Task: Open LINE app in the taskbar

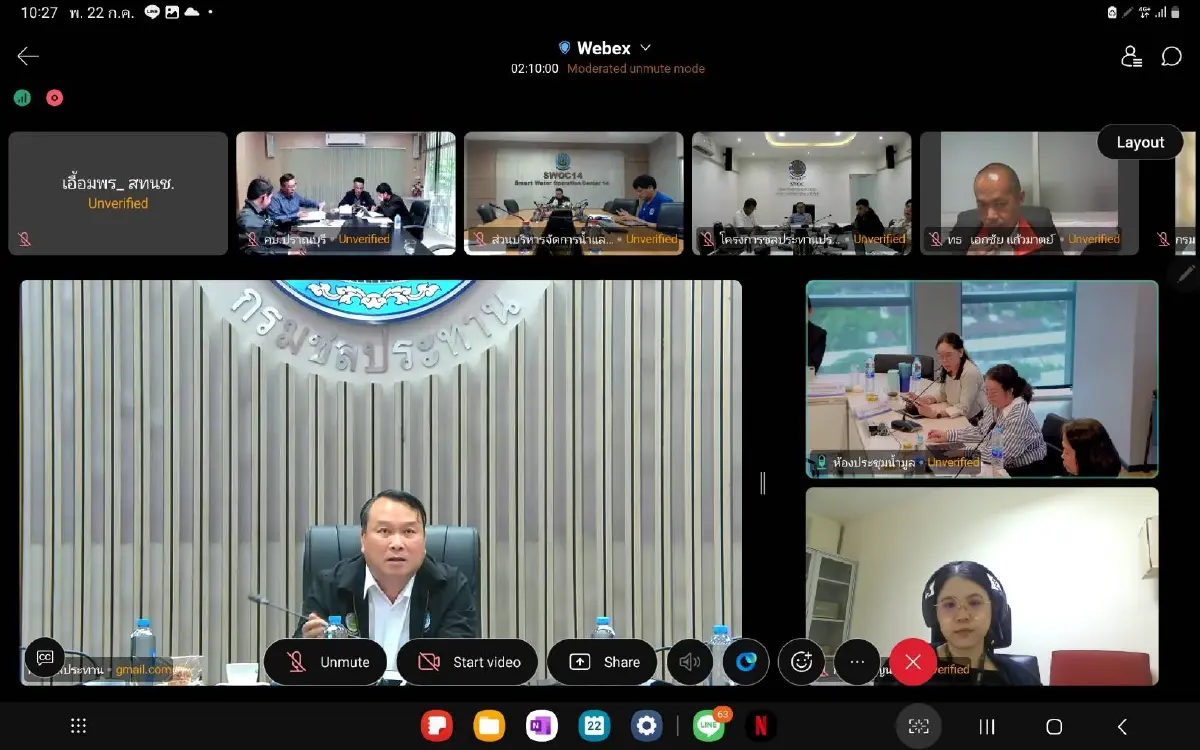Action: pos(709,726)
